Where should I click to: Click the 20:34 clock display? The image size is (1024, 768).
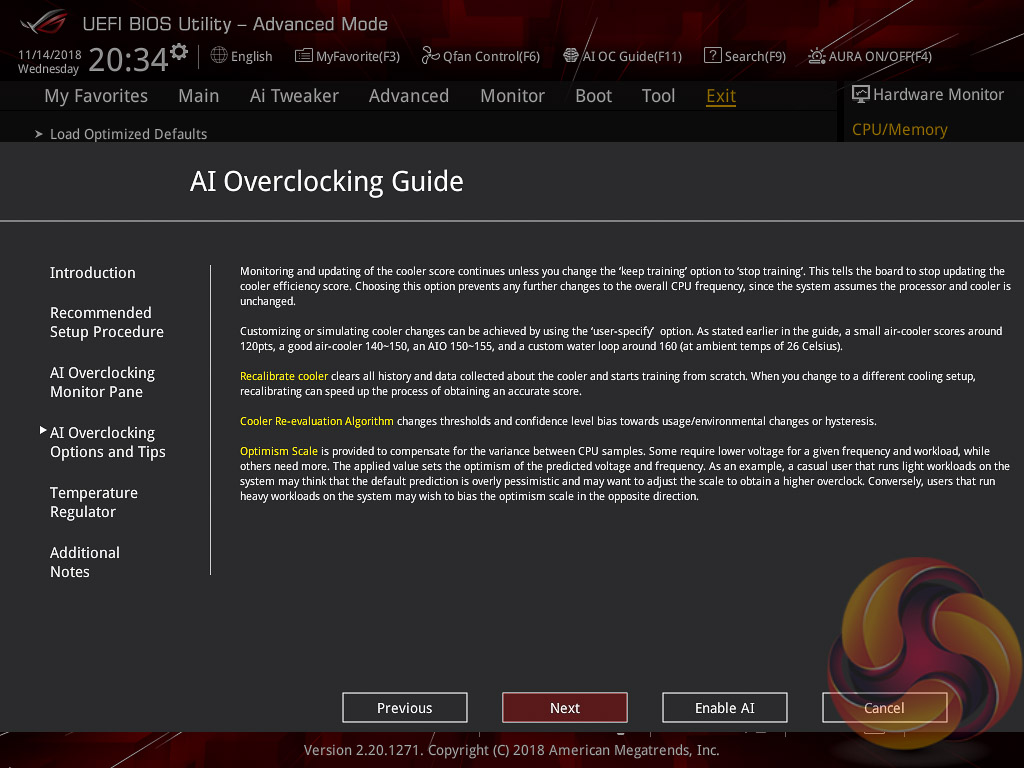pos(129,60)
